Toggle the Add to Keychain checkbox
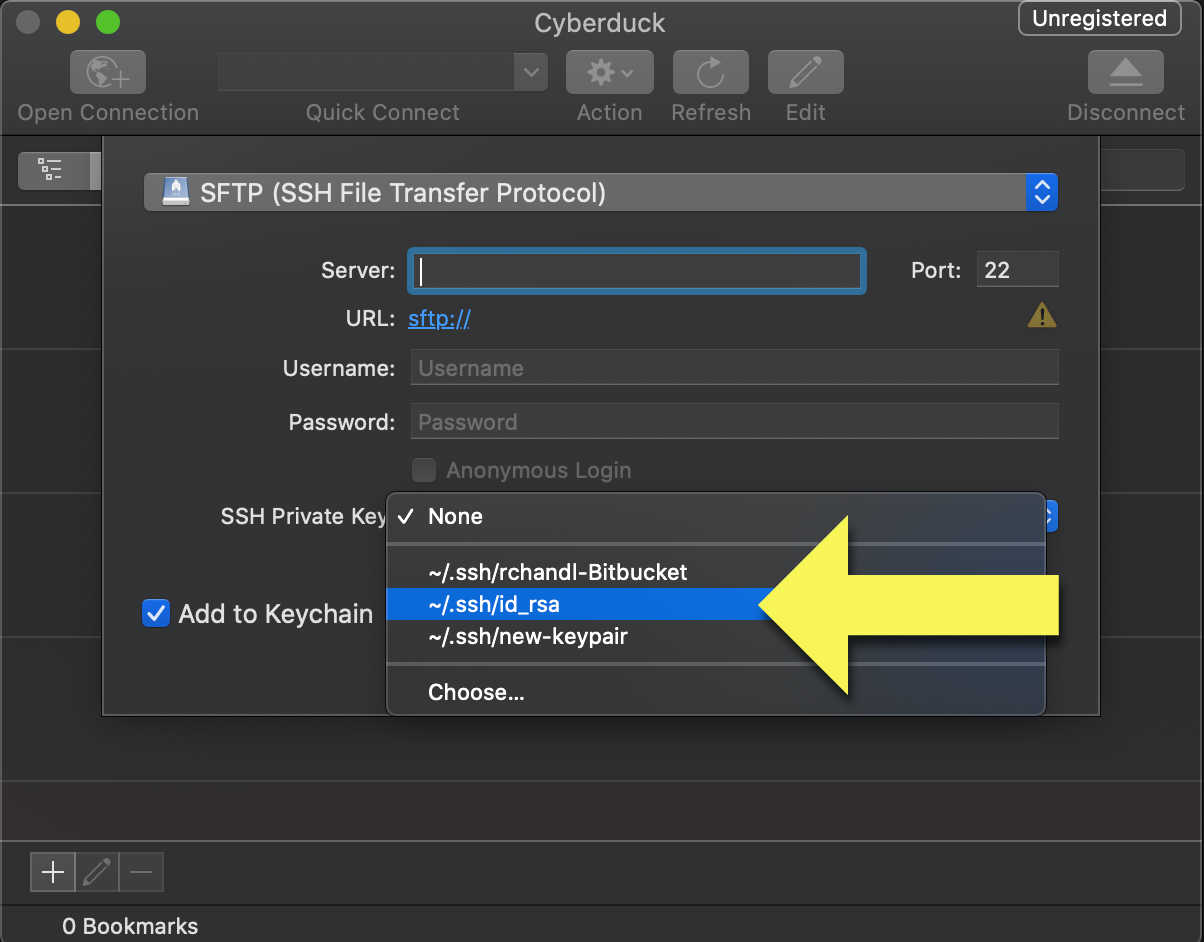Screen dimensions: 1204x942 click(156, 613)
